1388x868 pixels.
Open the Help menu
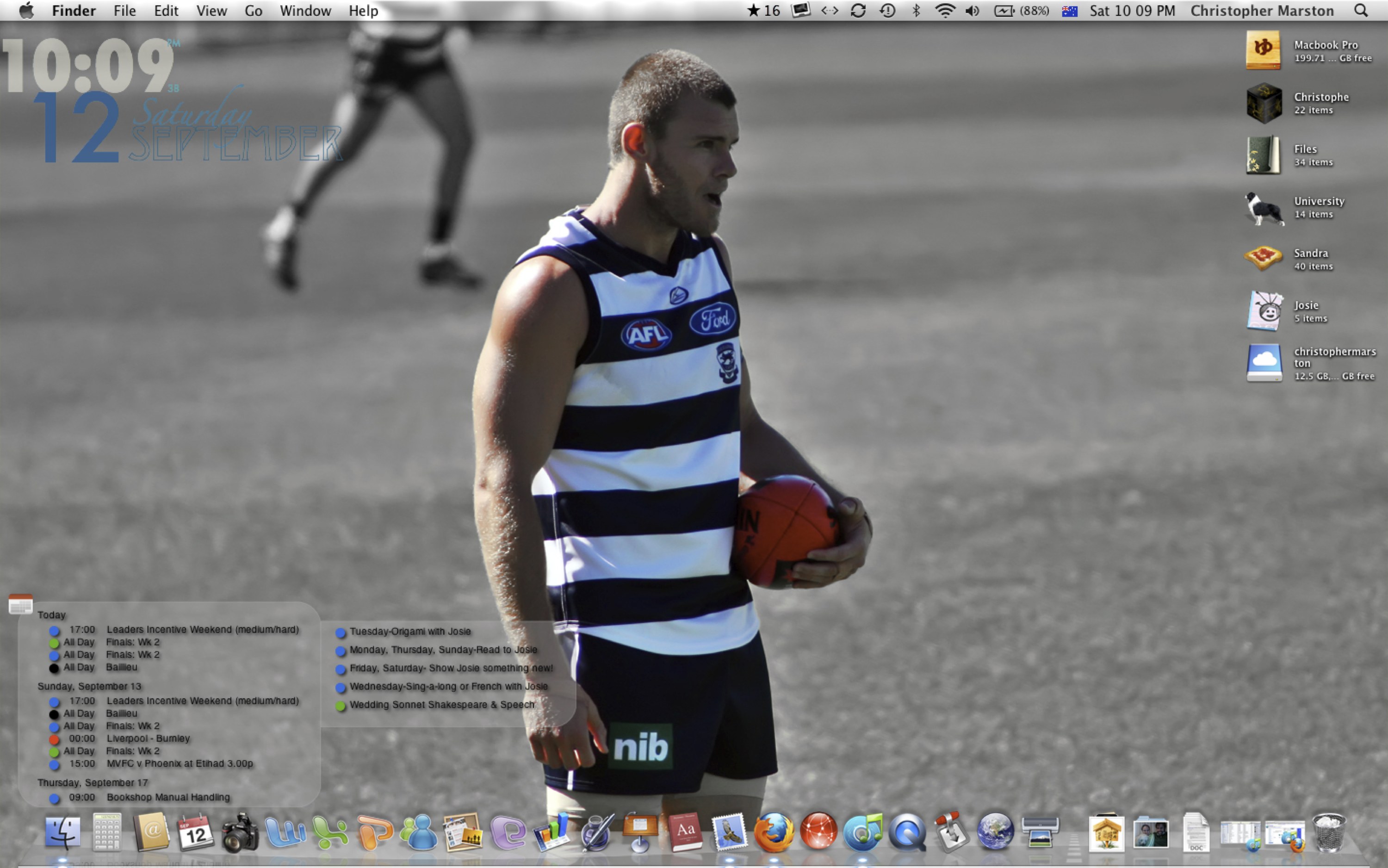(363, 10)
